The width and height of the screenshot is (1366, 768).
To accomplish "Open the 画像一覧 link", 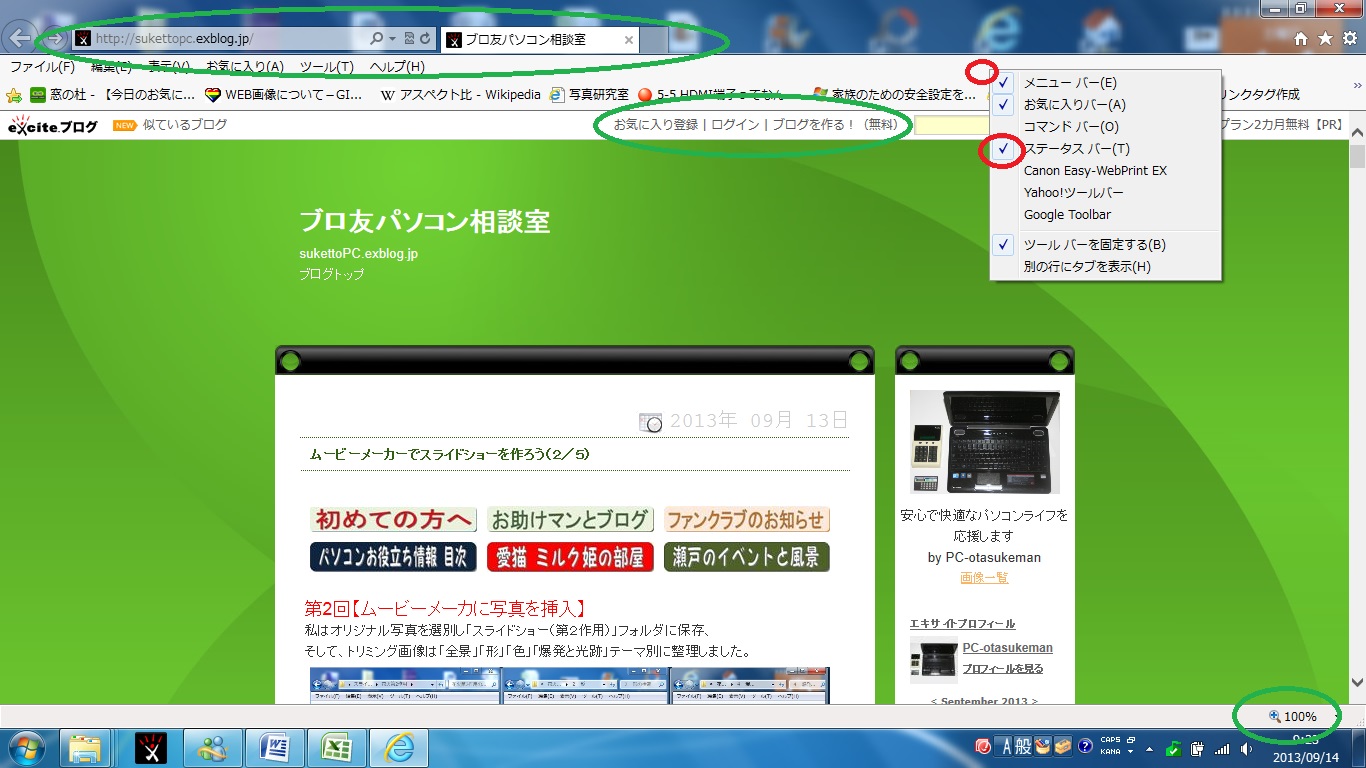I will tap(984, 578).
